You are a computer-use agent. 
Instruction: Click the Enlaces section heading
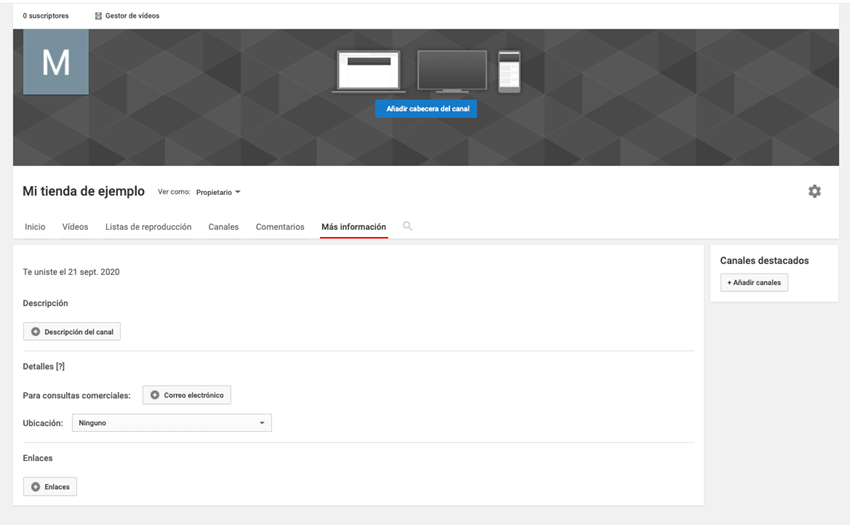(x=37, y=458)
